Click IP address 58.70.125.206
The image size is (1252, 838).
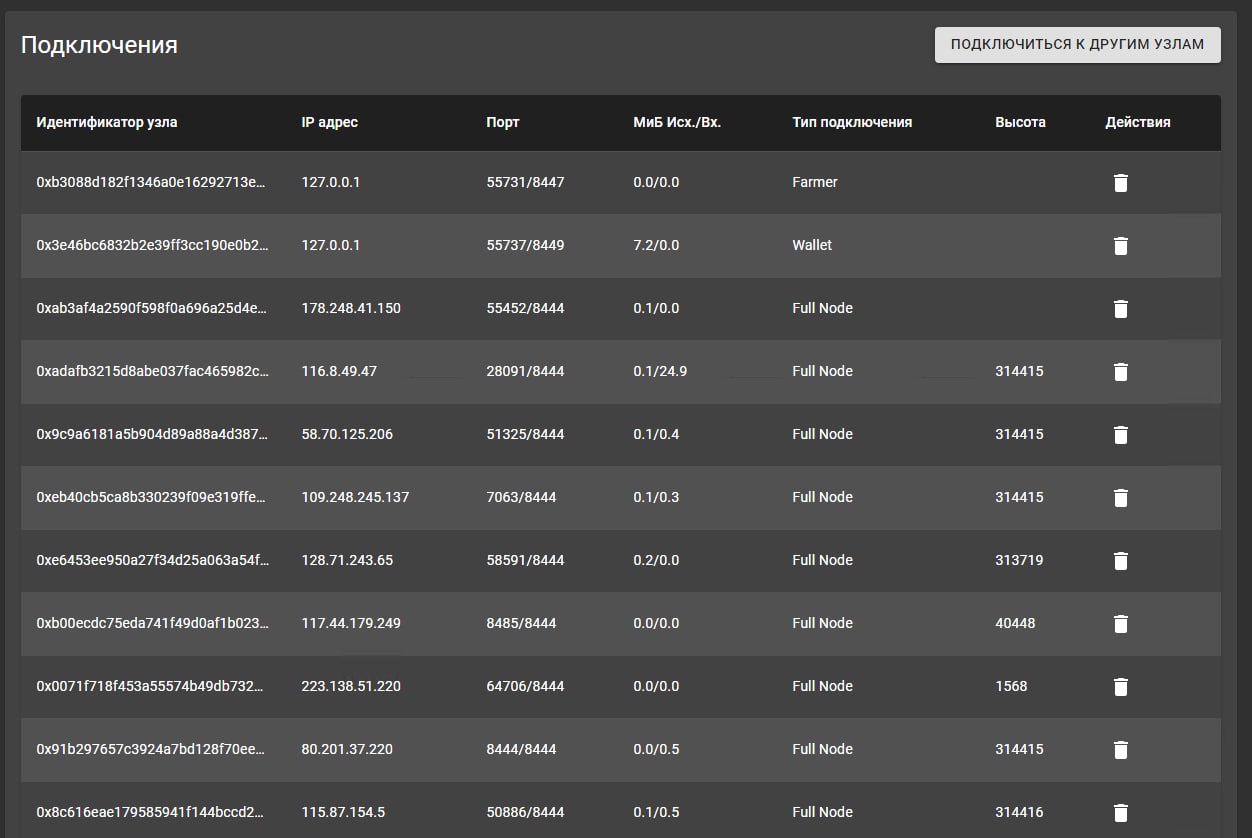click(347, 434)
